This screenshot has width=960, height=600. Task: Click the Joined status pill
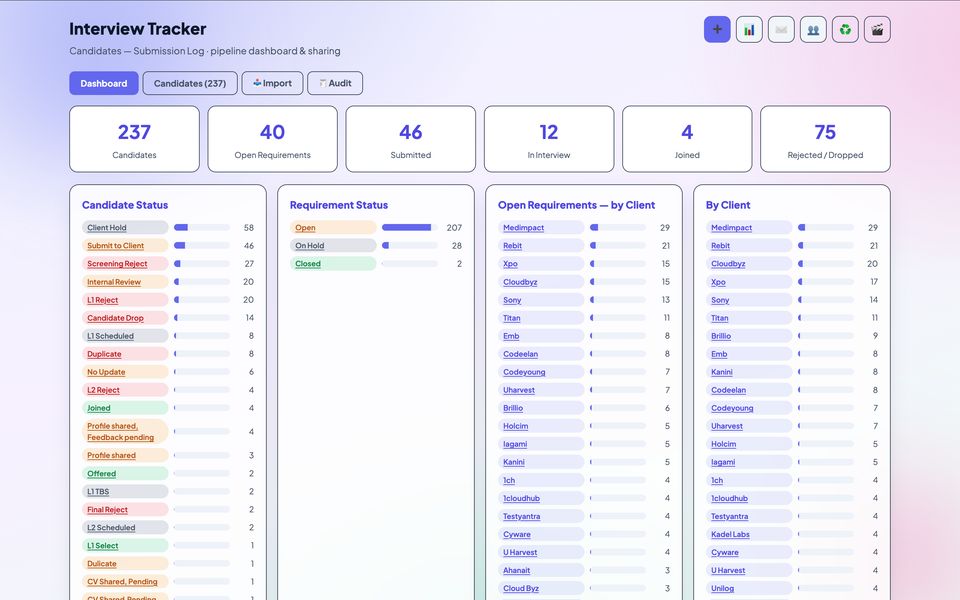125,408
